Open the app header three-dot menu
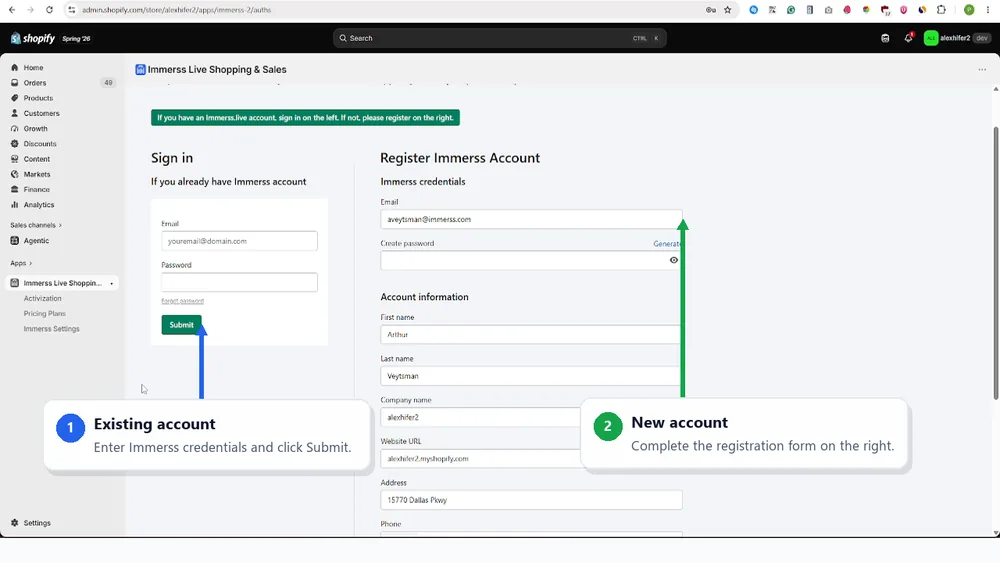Image resolution: width=1000 pixels, height=563 pixels. pyautogui.click(x=982, y=69)
